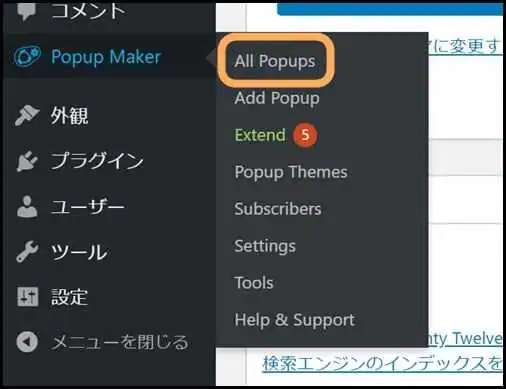Select Add Popup from the submenu
This screenshot has height=389, width=506.
(277, 98)
